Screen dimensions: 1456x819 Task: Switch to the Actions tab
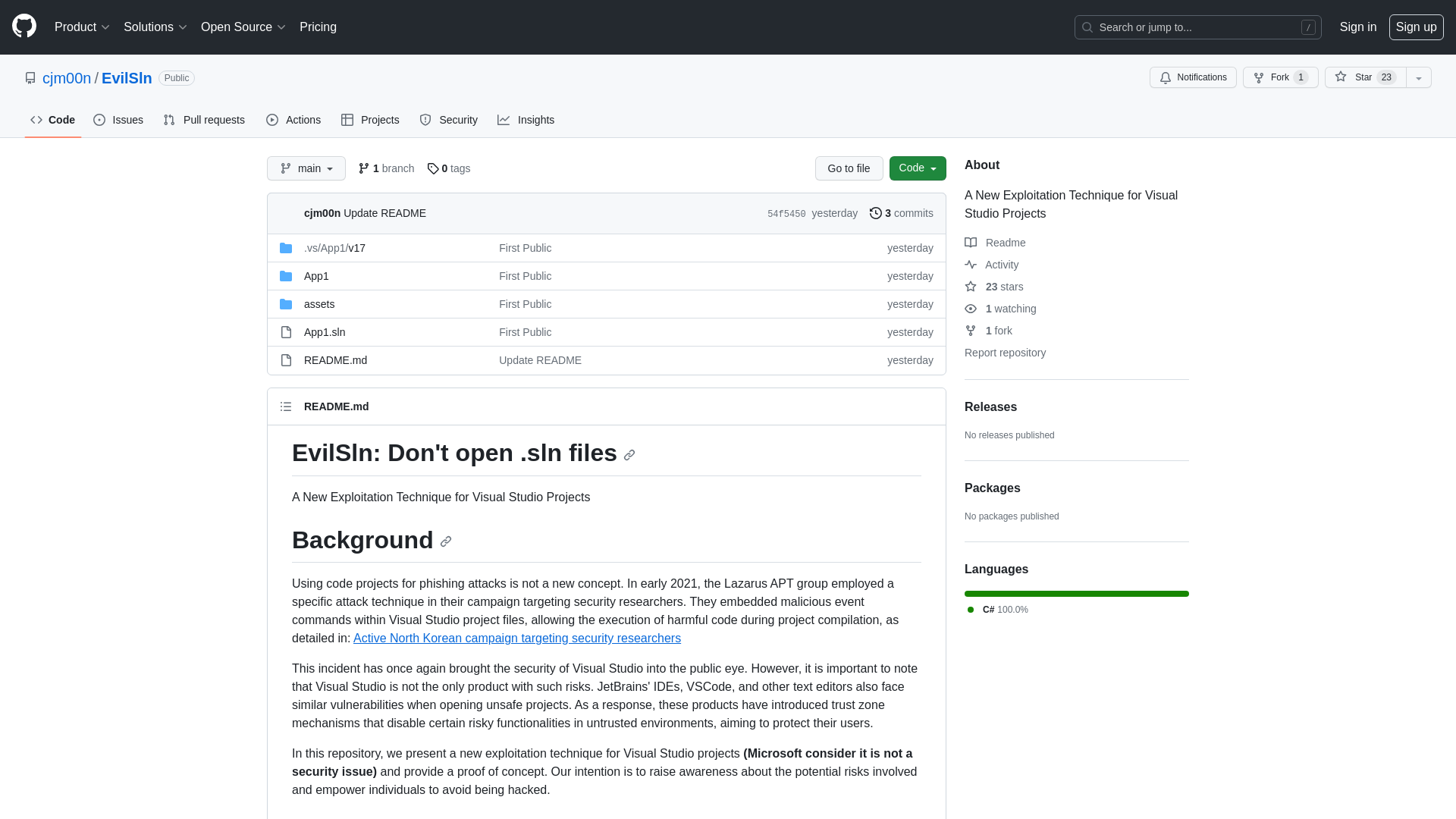pyautogui.click(x=293, y=120)
